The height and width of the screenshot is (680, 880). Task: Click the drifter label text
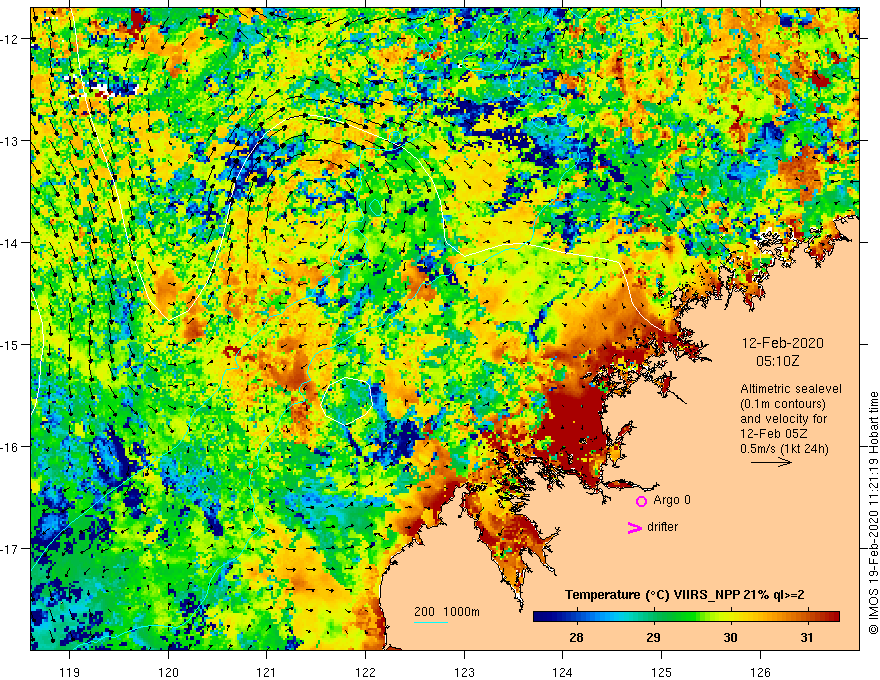[x=662, y=527]
